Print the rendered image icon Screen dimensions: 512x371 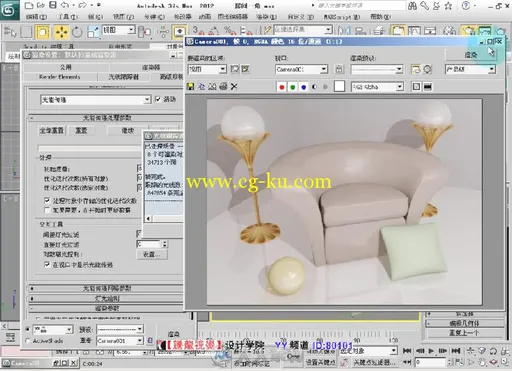pos(223,87)
